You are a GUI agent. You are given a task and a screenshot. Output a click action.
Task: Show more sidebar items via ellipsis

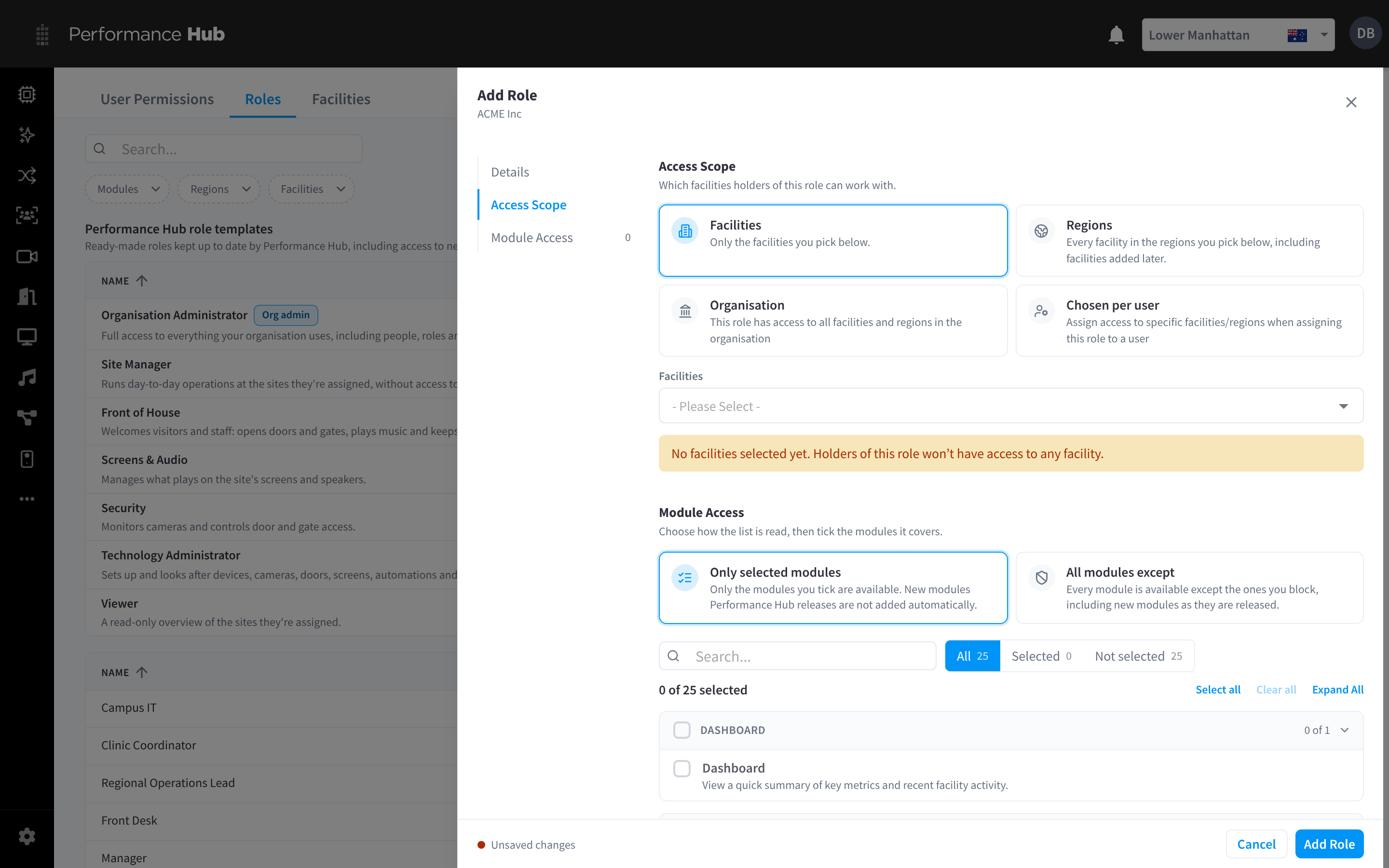point(27,499)
